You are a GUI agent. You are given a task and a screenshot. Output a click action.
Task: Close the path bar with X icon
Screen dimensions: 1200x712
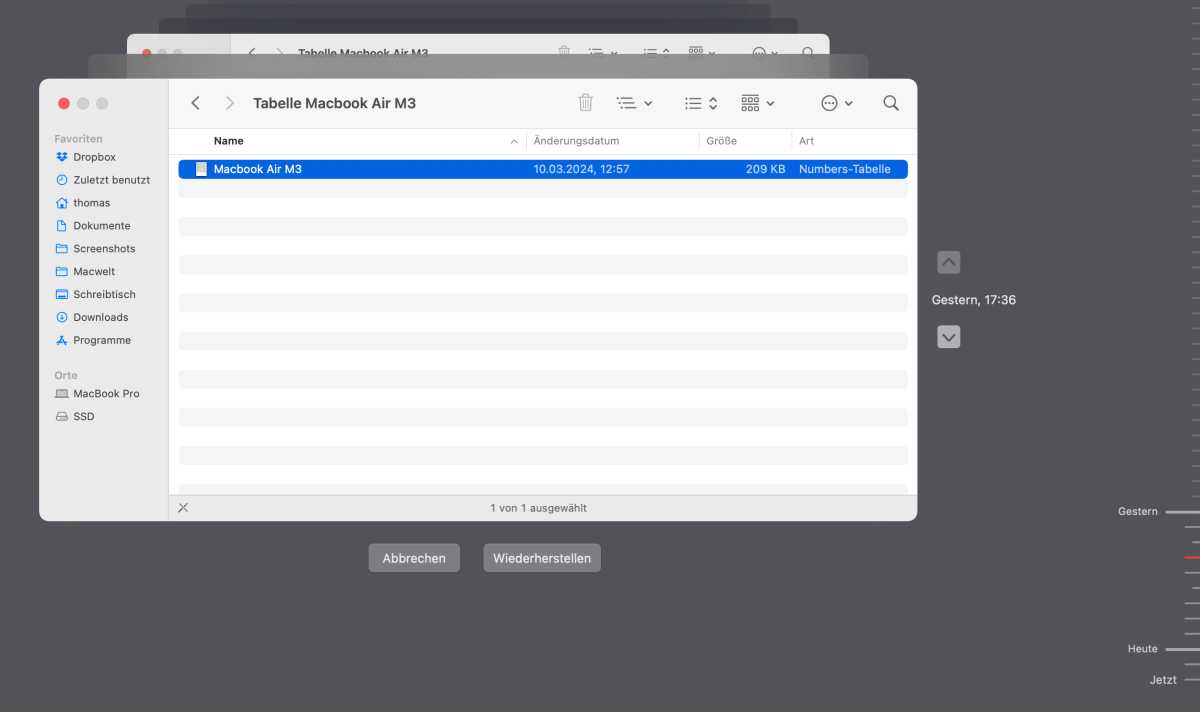click(x=183, y=508)
